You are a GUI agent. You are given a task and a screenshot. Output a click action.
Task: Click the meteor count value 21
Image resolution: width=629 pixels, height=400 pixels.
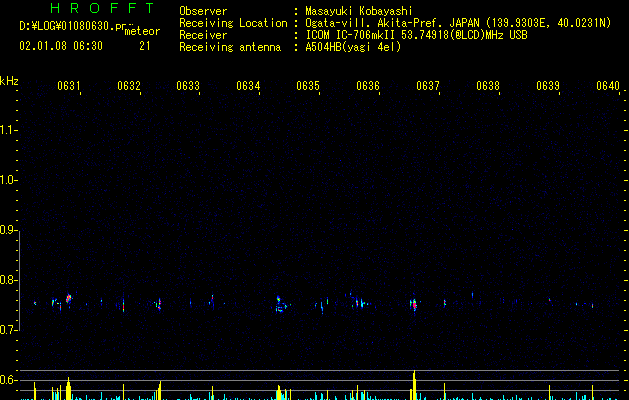click(x=145, y=46)
